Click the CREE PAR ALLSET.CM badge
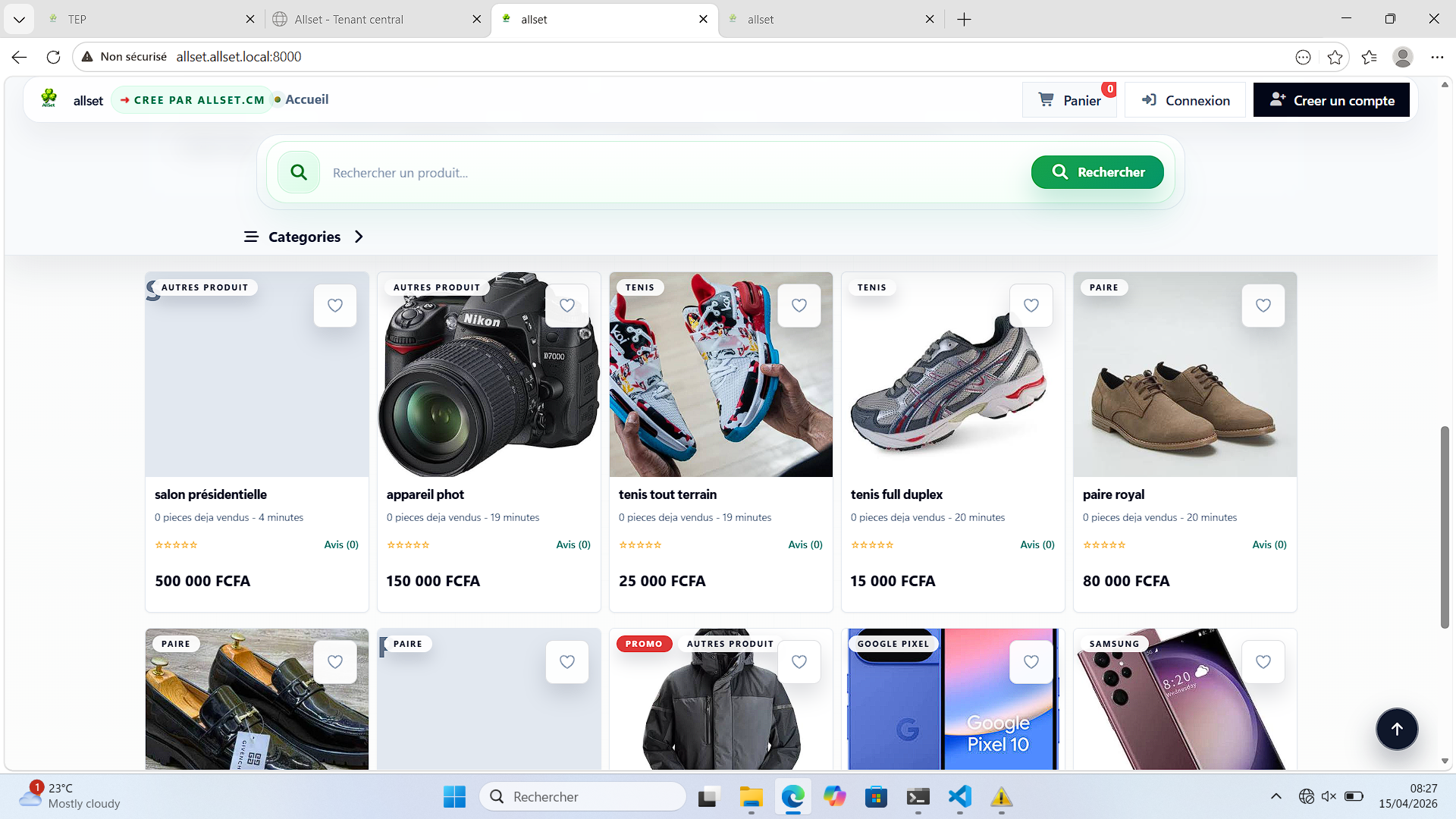The image size is (1456, 819). pos(192,100)
